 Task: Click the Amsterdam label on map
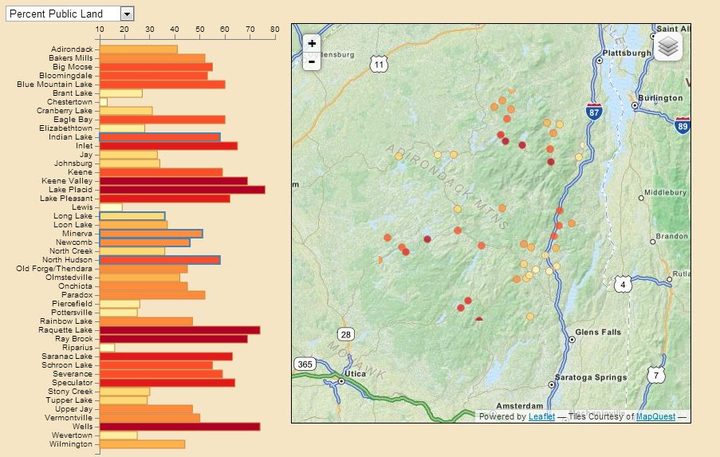click(519, 406)
